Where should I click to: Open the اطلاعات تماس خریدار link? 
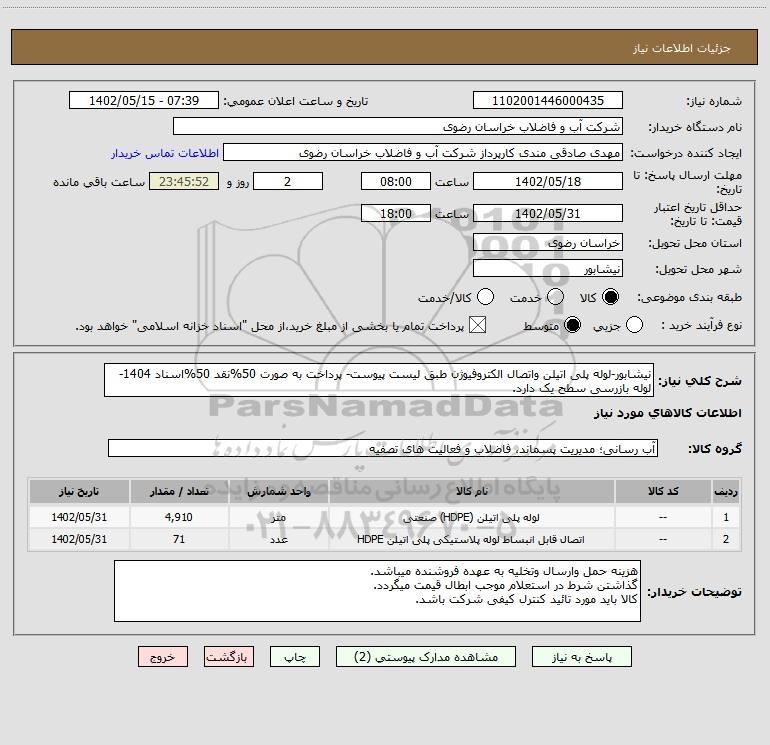tap(165, 153)
